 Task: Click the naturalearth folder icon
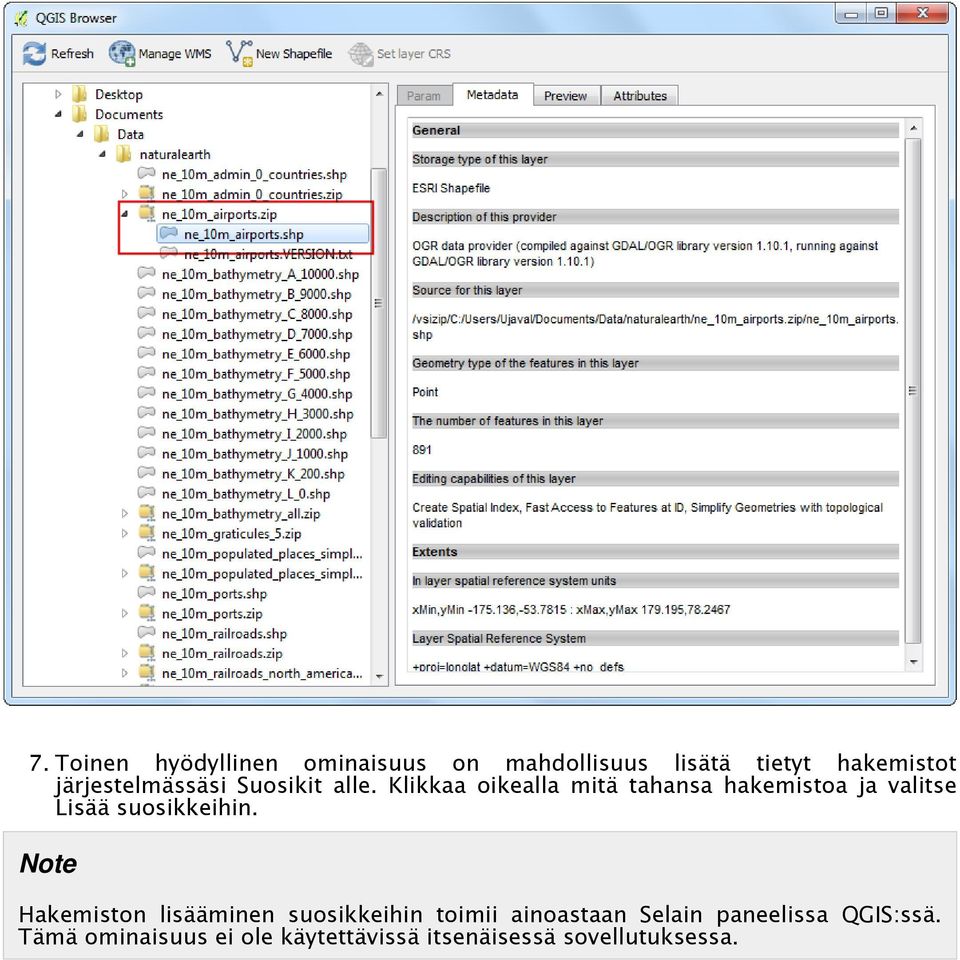(x=124, y=154)
